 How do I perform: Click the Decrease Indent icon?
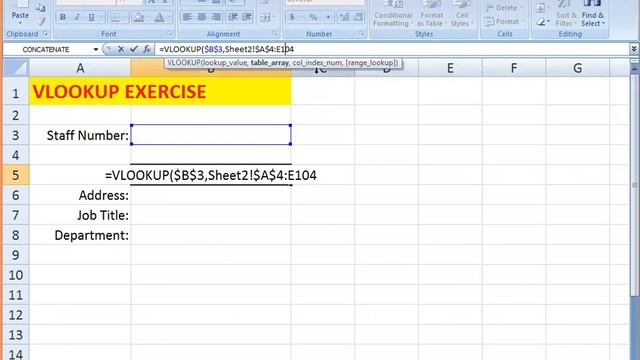pyautogui.click(x=233, y=17)
